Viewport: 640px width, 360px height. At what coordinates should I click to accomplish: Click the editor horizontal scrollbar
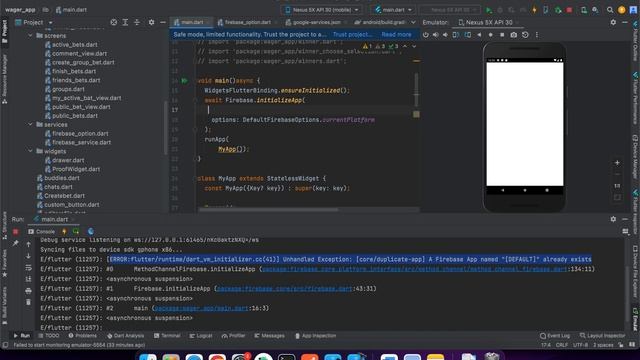[x=268, y=210]
